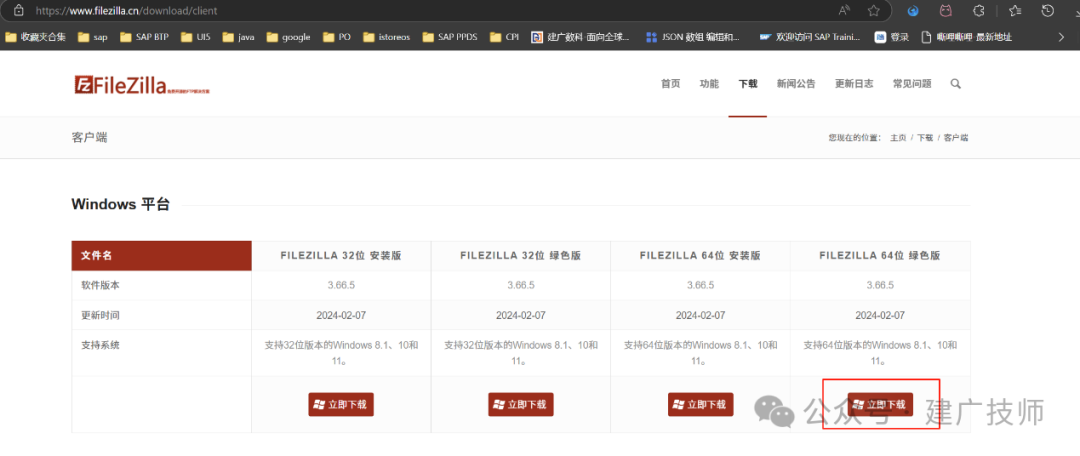This screenshot has height=456, width=1080.
Task: Click the 客户端 breadcrumb item
Action: (x=956, y=138)
